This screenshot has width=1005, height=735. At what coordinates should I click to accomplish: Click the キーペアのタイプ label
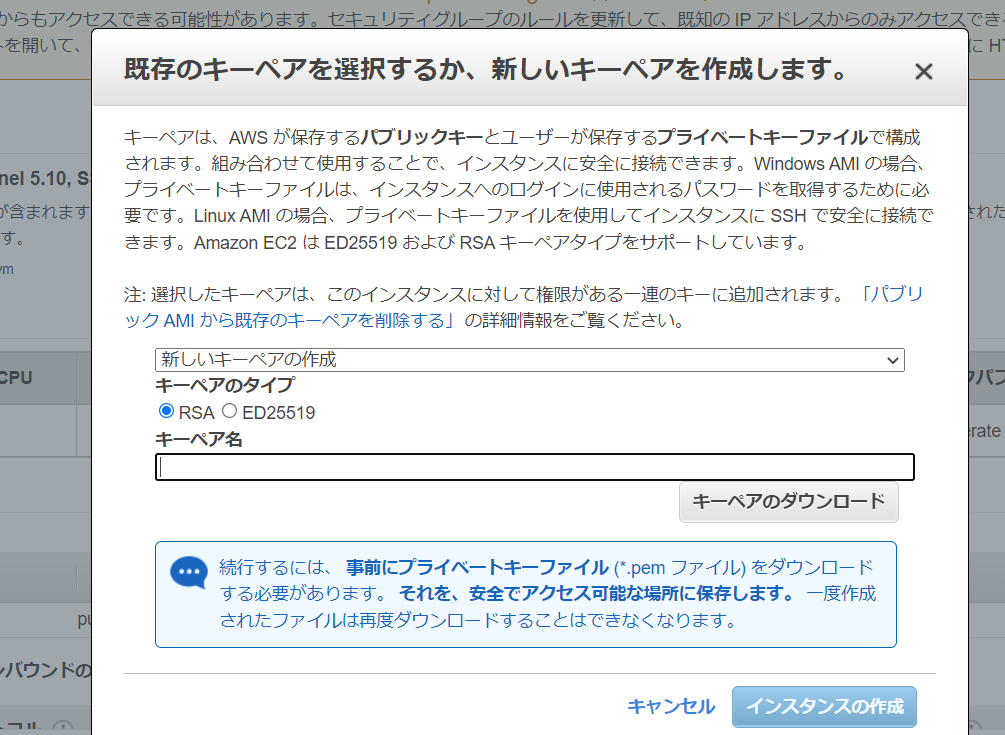point(225,385)
